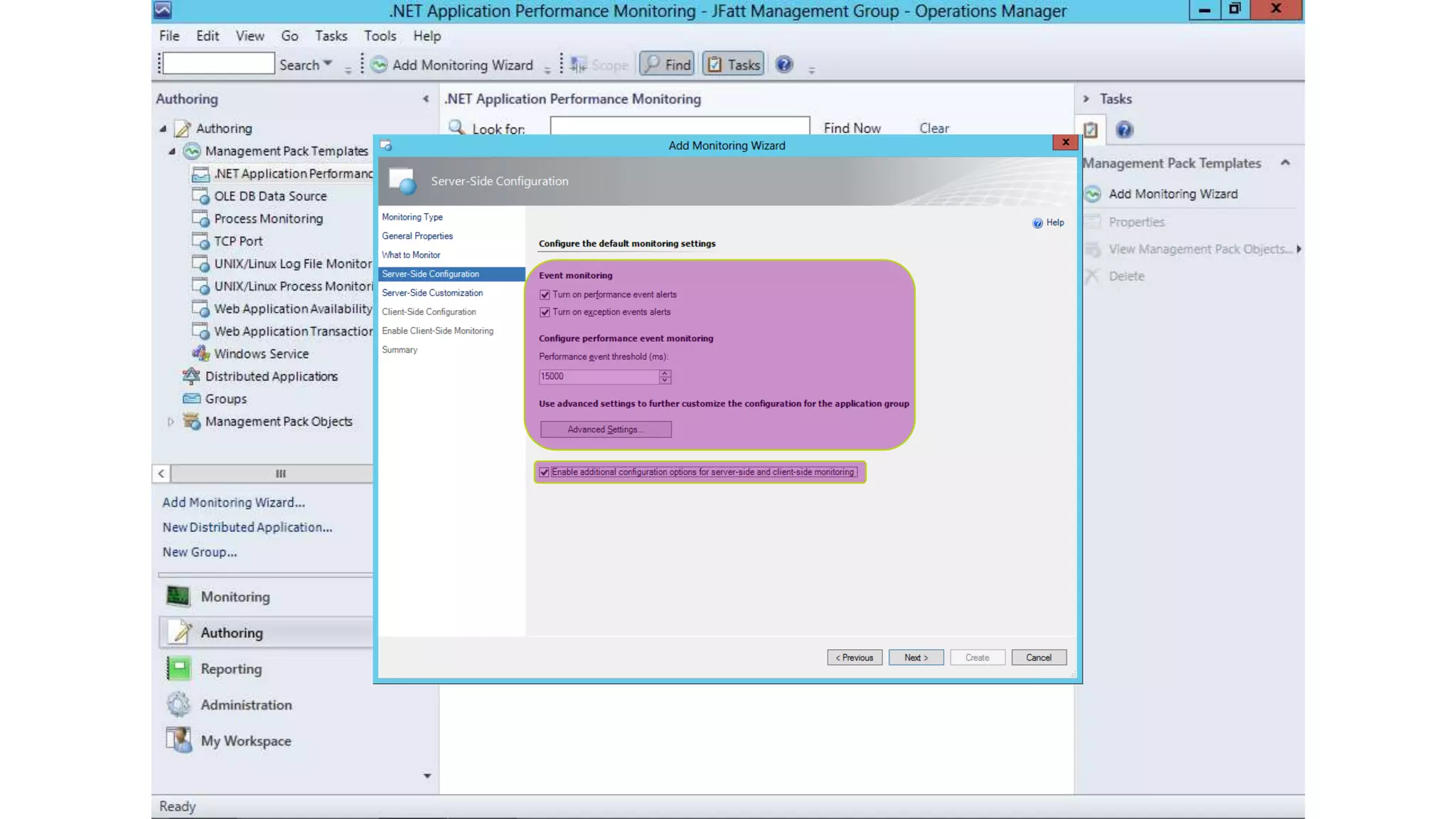Toggle Enable additional configuration options checkbox
The width and height of the screenshot is (1456, 819).
pos(544,472)
